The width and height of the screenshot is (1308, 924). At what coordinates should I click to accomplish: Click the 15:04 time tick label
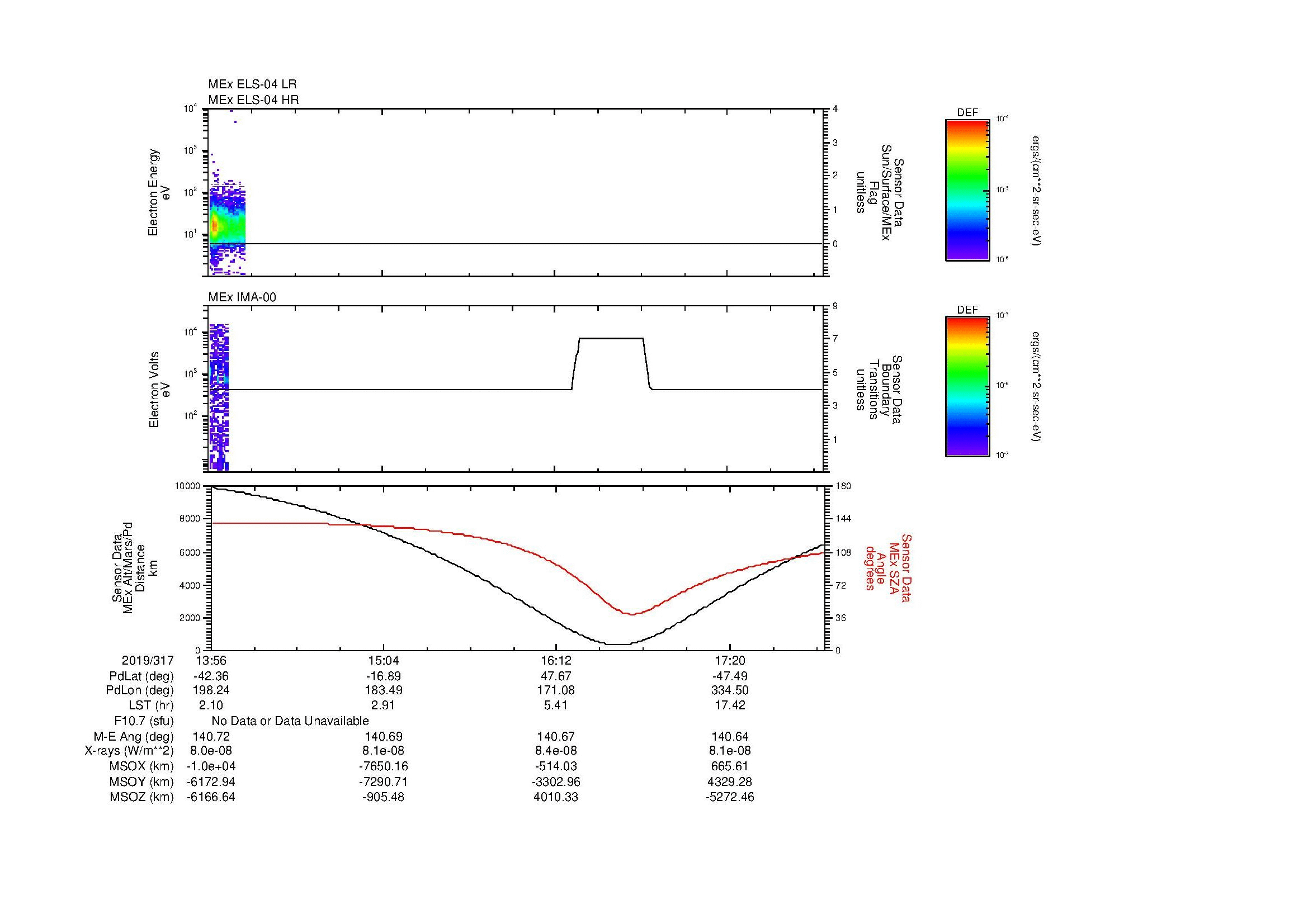tap(384, 660)
